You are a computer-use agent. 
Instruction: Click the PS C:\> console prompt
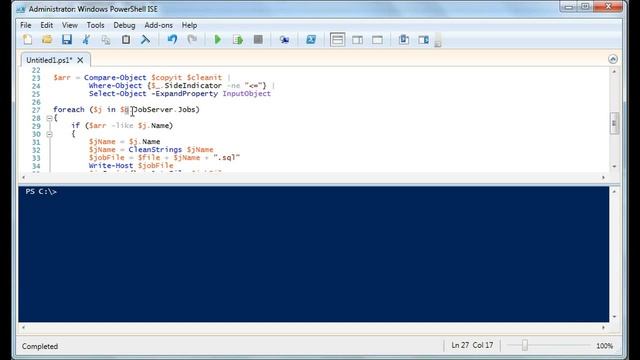pos(41,191)
